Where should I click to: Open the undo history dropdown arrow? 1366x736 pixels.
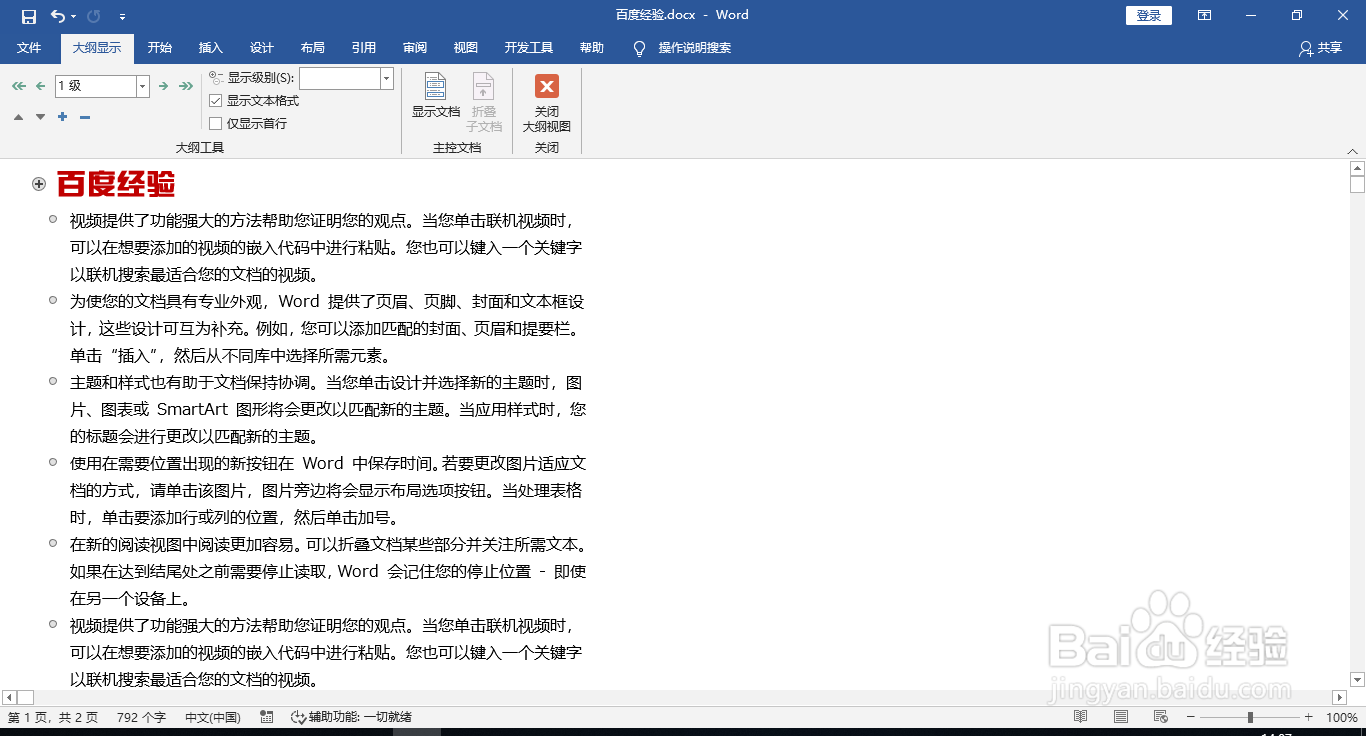(x=74, y=16)
